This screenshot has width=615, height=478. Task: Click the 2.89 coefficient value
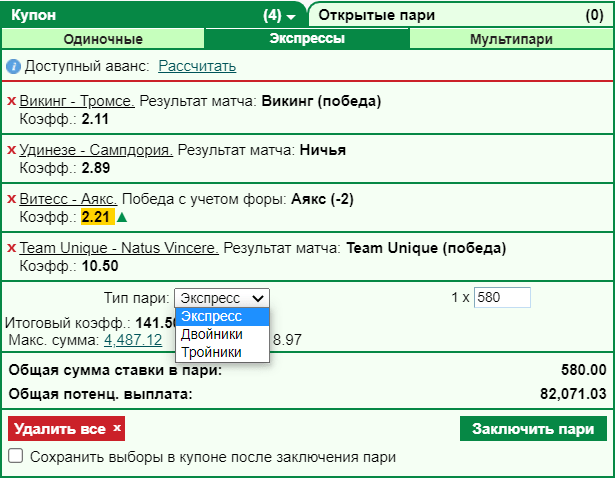[96, 168]
